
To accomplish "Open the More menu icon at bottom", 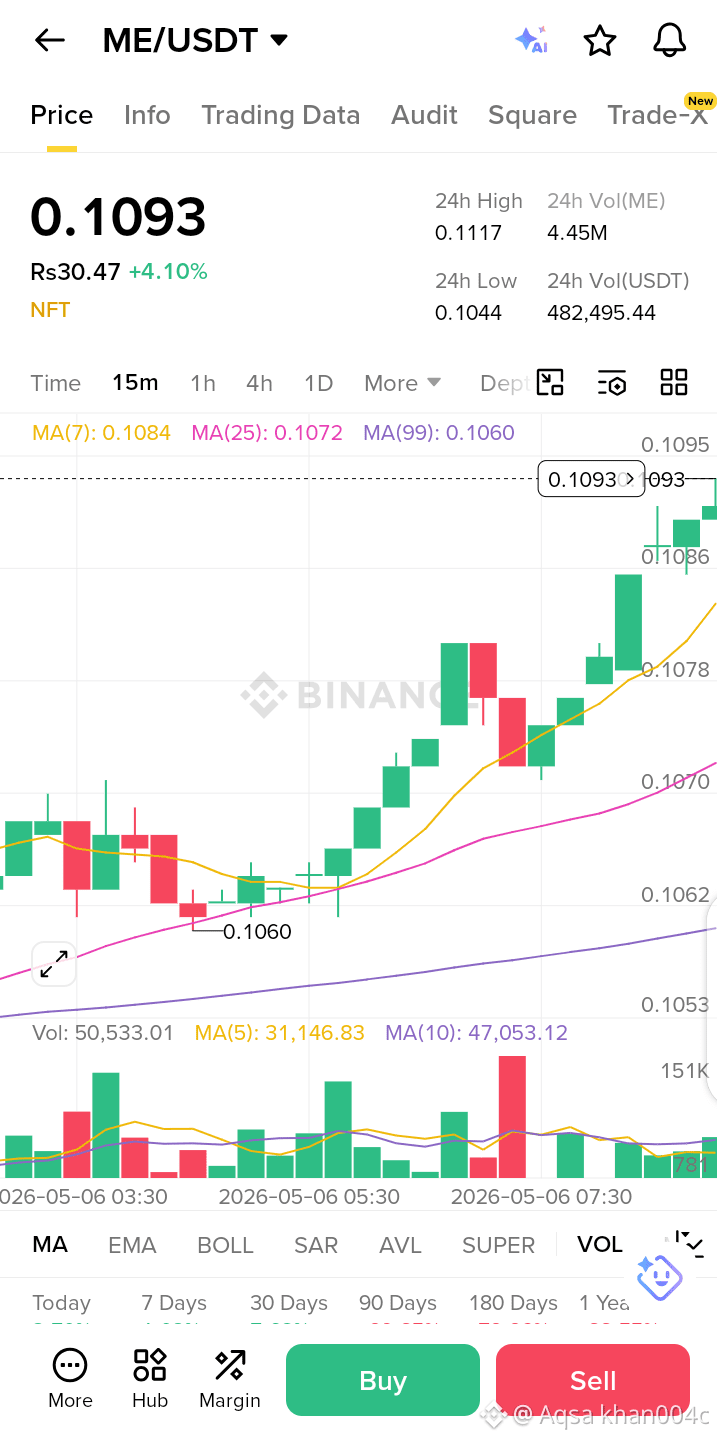I will (x=70, y=1379).
